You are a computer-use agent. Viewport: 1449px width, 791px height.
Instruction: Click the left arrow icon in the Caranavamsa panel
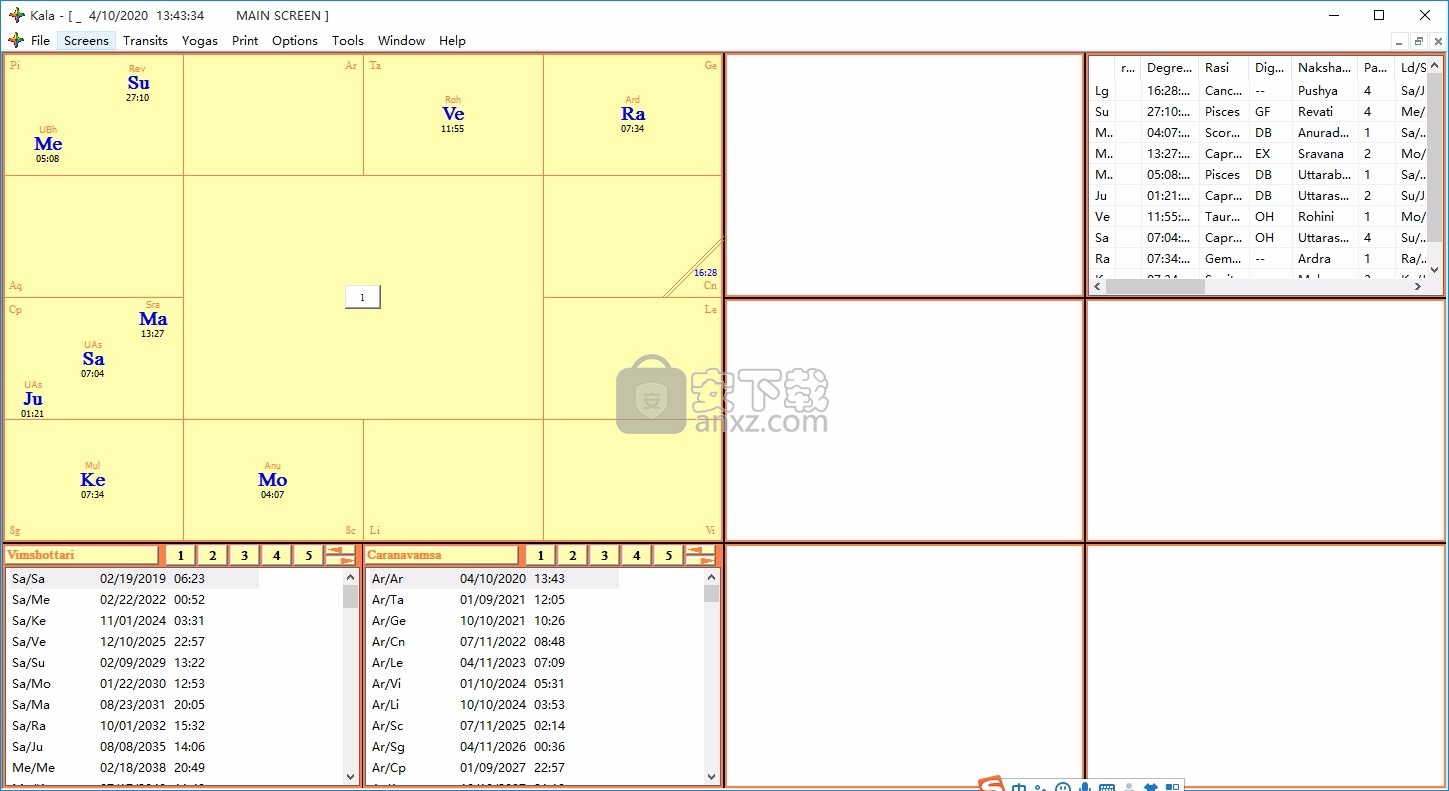700,550
